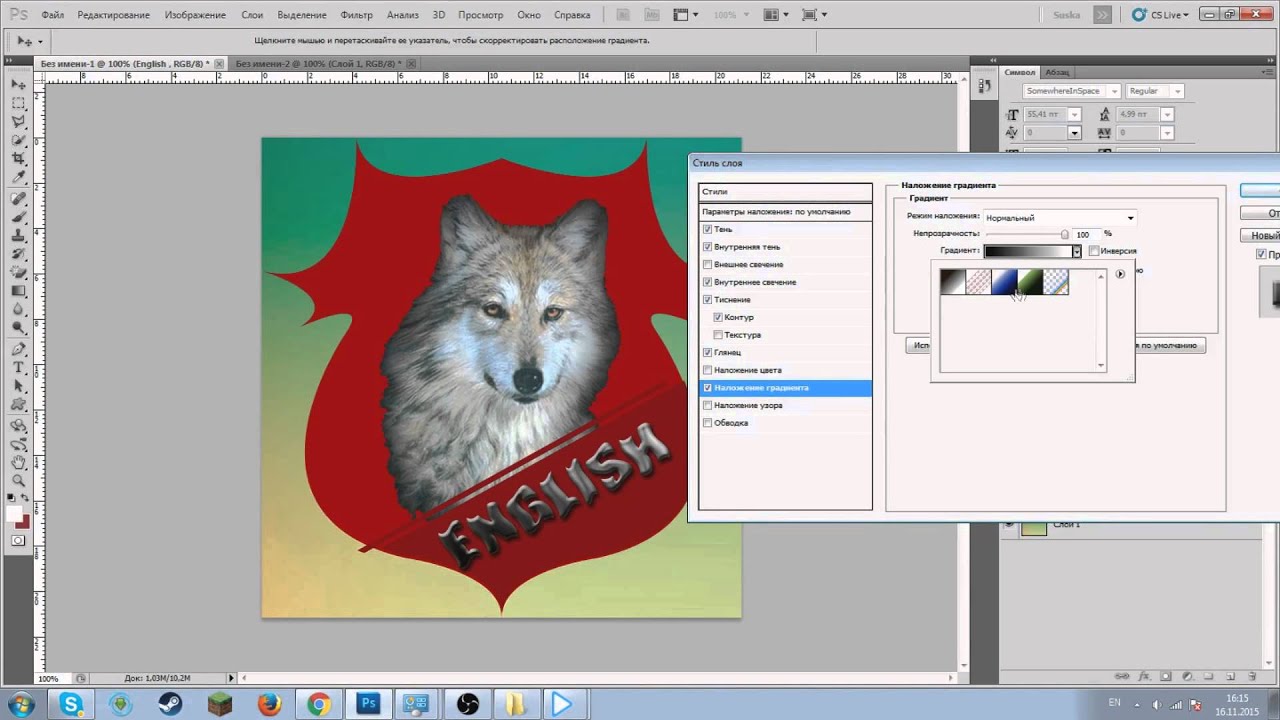Pick the Horizontal Type tool

[19, 368]
